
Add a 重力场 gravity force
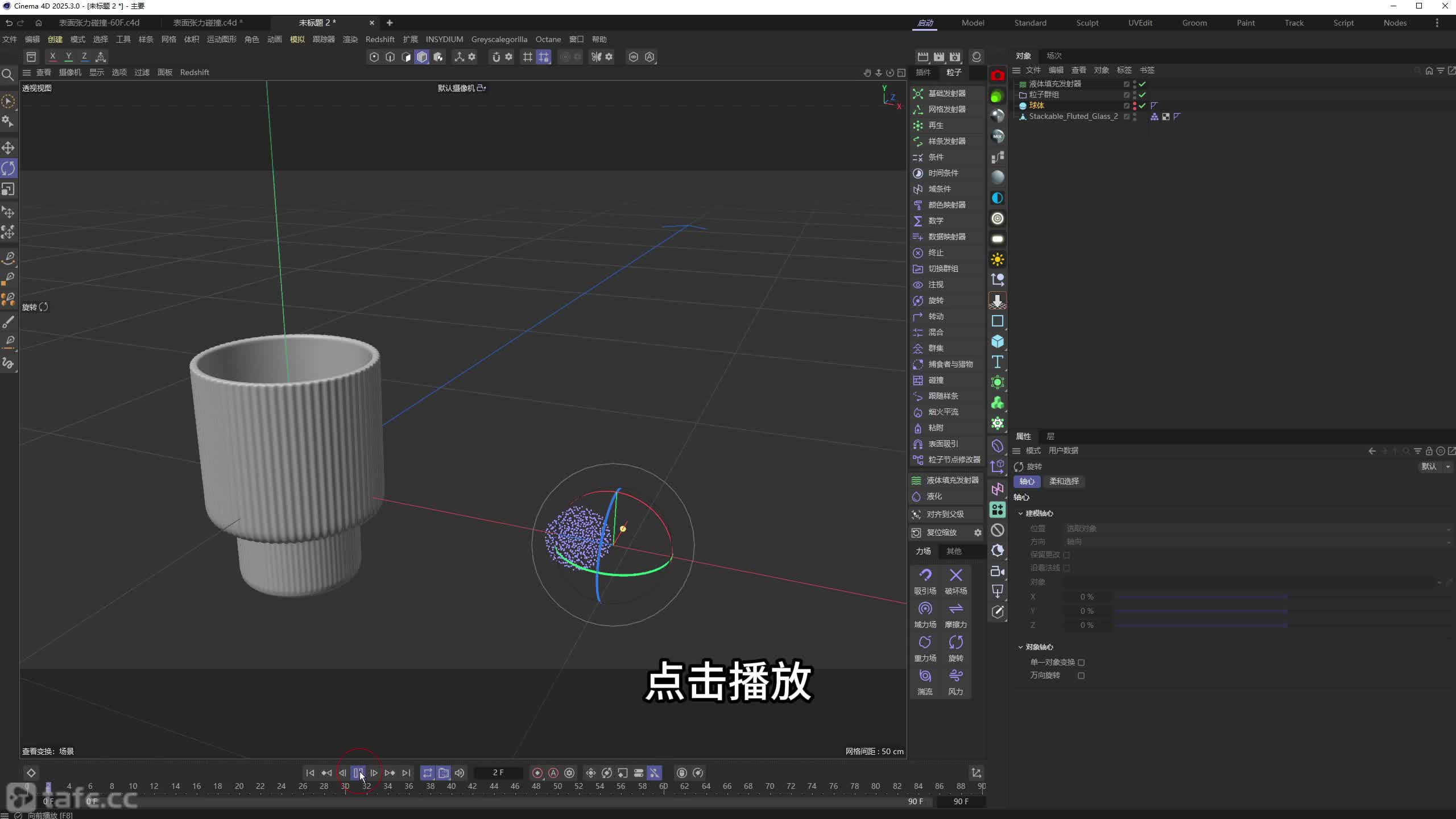tap(925, 648)
